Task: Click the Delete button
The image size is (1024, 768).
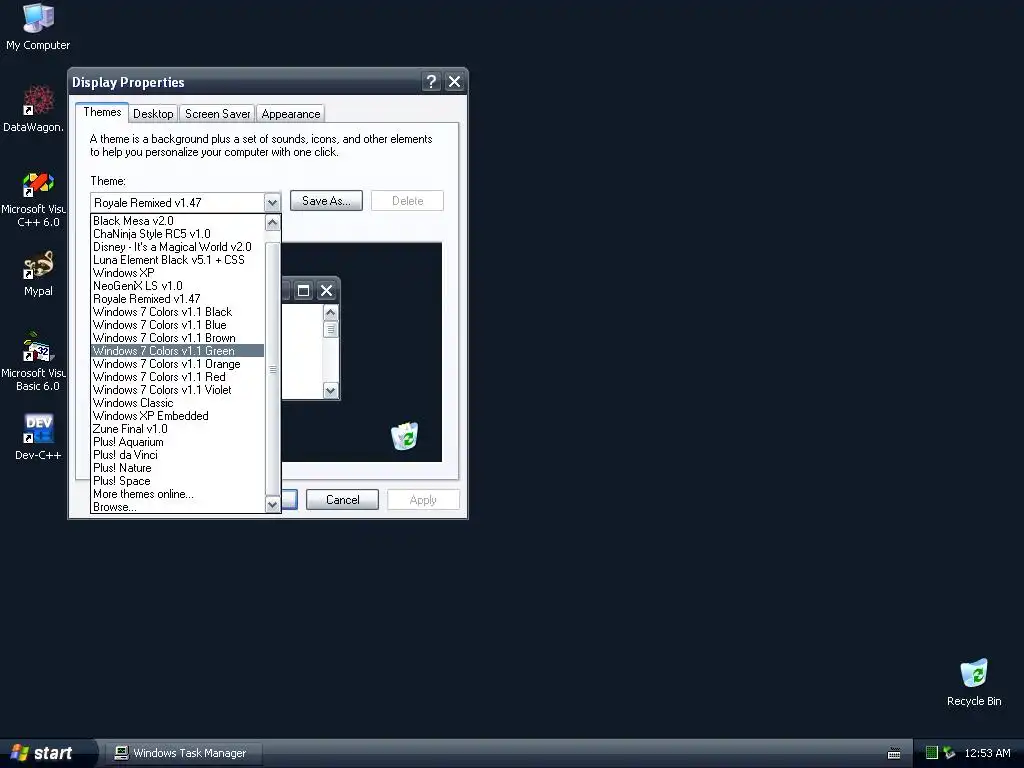Action: [408, 201]
